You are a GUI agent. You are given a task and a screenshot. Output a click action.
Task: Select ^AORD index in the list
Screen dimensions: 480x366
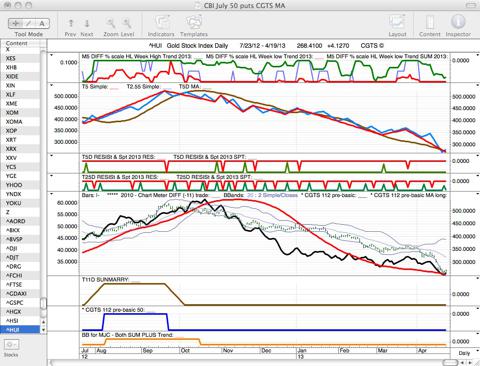[x=21, y=221]
